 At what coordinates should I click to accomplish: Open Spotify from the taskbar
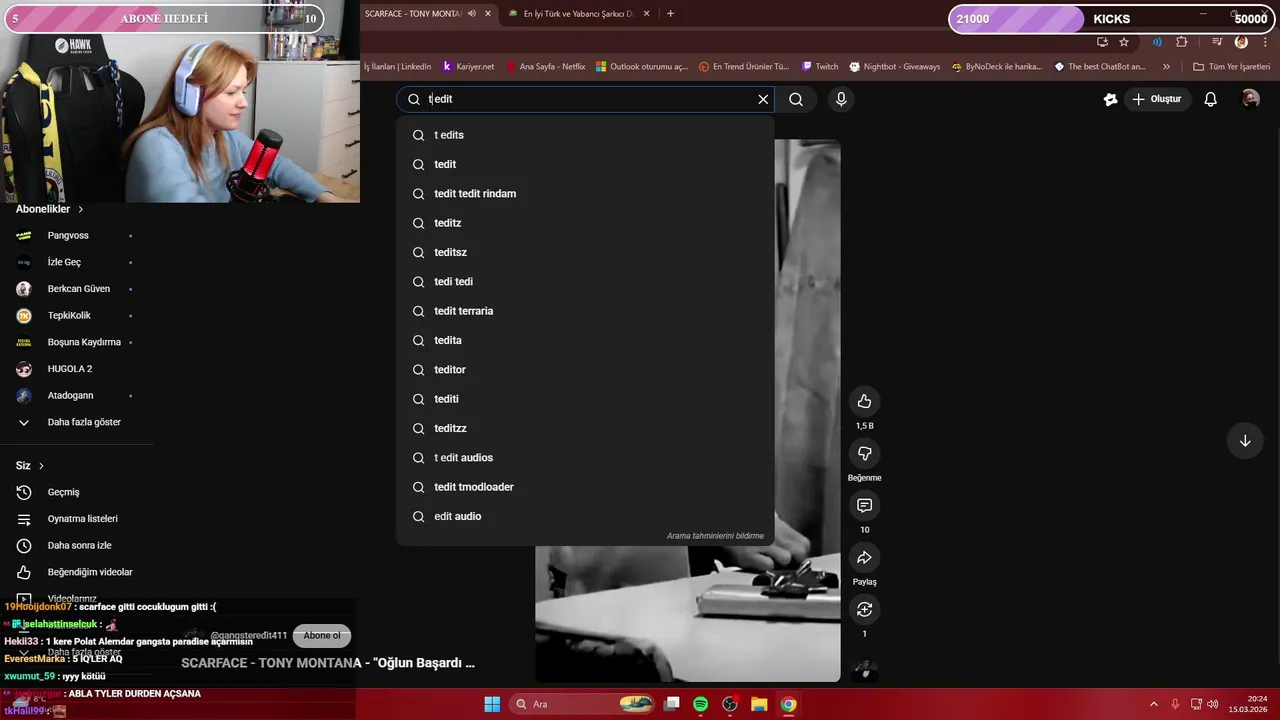(700, 704)
